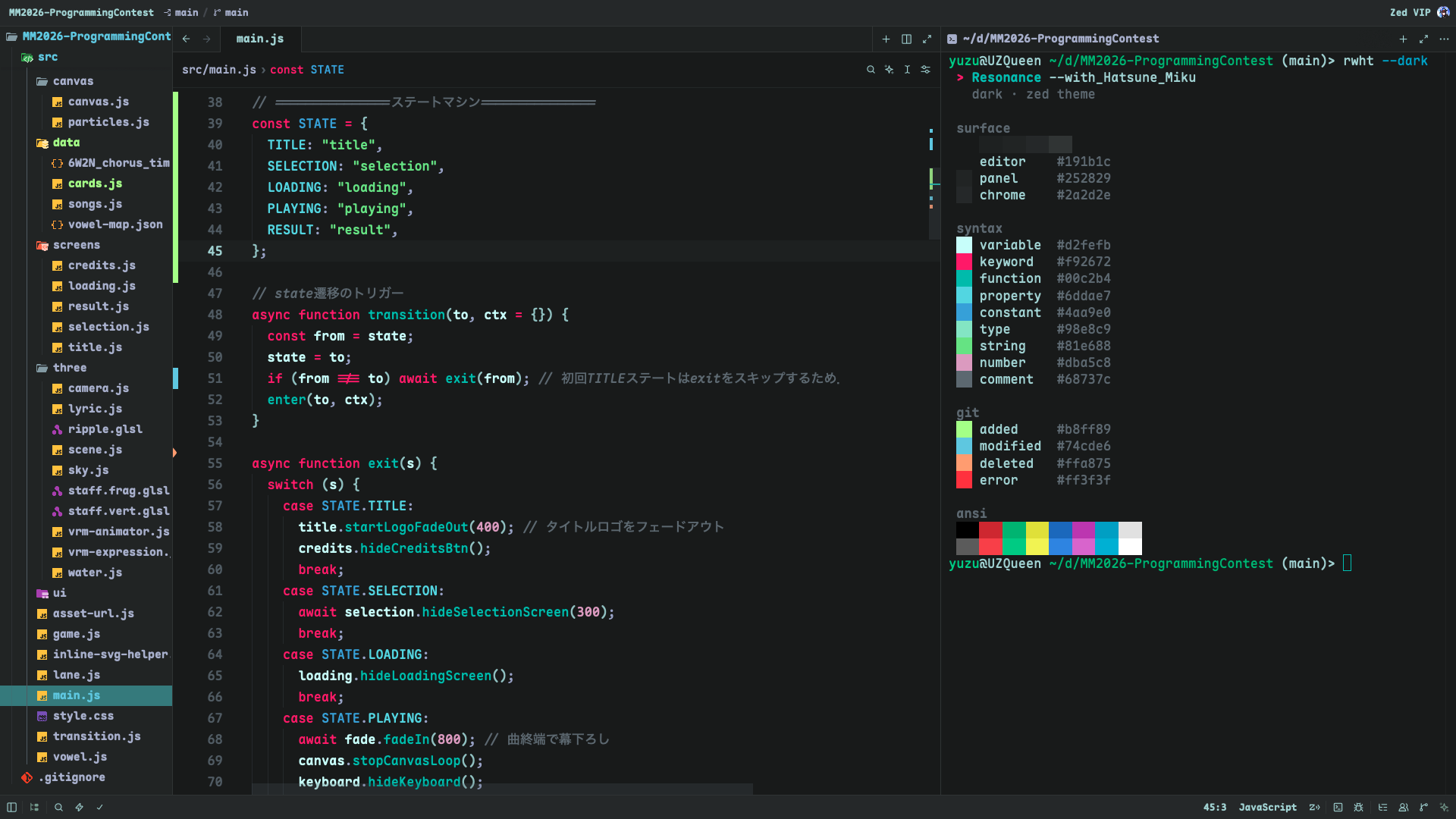Select the terminal tab ~/d/MM2026-ProgrammingContest
Image resolution: width=1456 pixels, height=819 pixels.
1053,39
